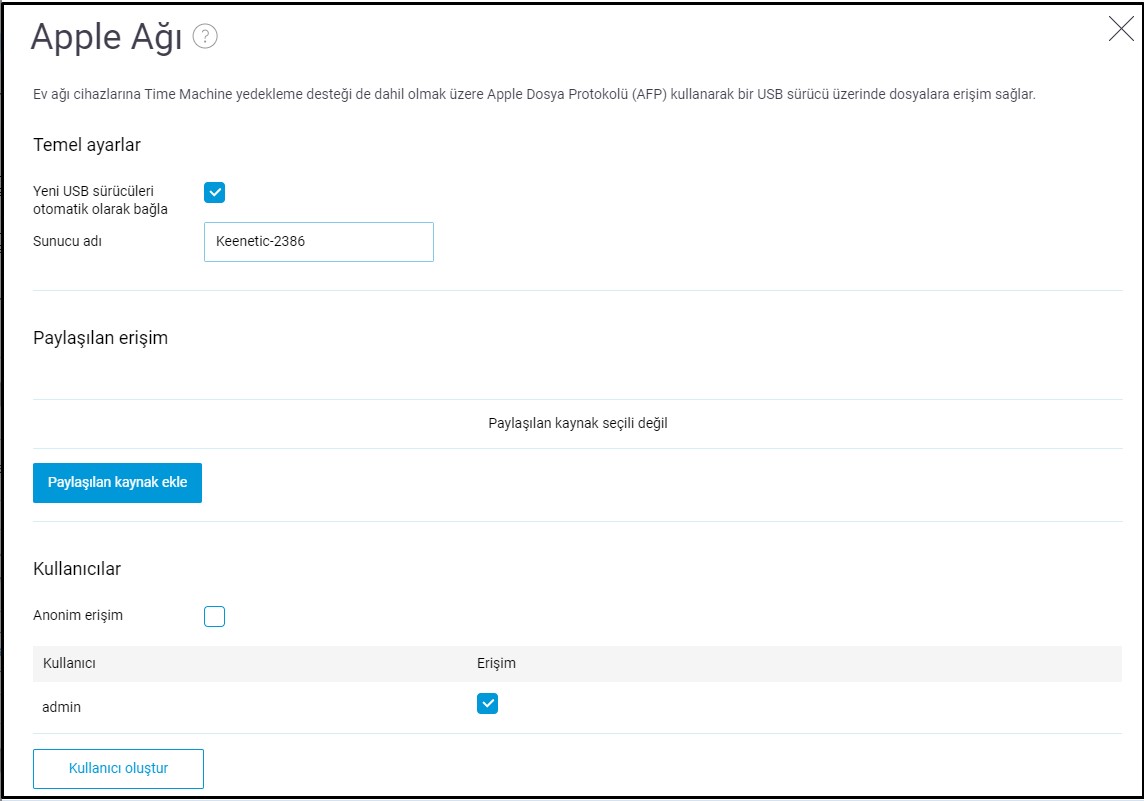Select the Temel ayarlar section heading
This screenshot has width=1144, height=801.
click(x=87, y=145)
